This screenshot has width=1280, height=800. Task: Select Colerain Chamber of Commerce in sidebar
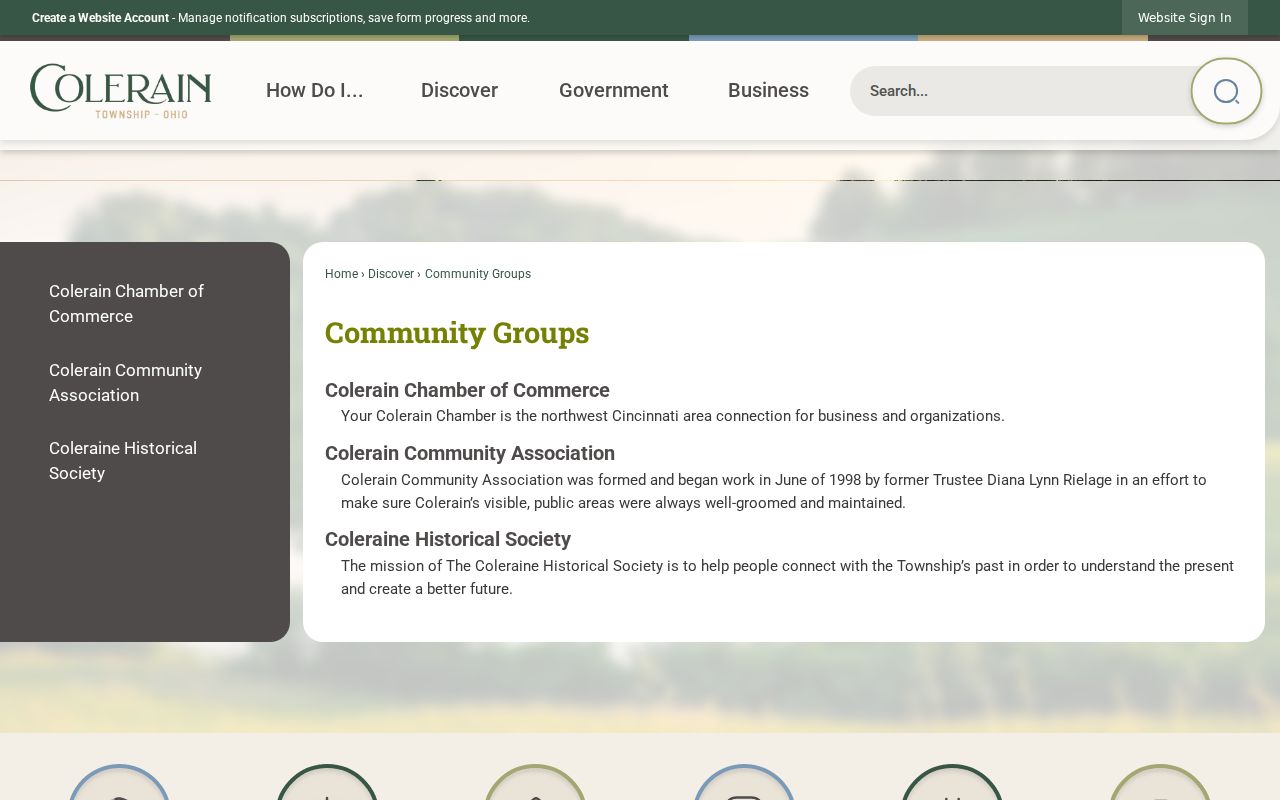(x=126, y=304)
